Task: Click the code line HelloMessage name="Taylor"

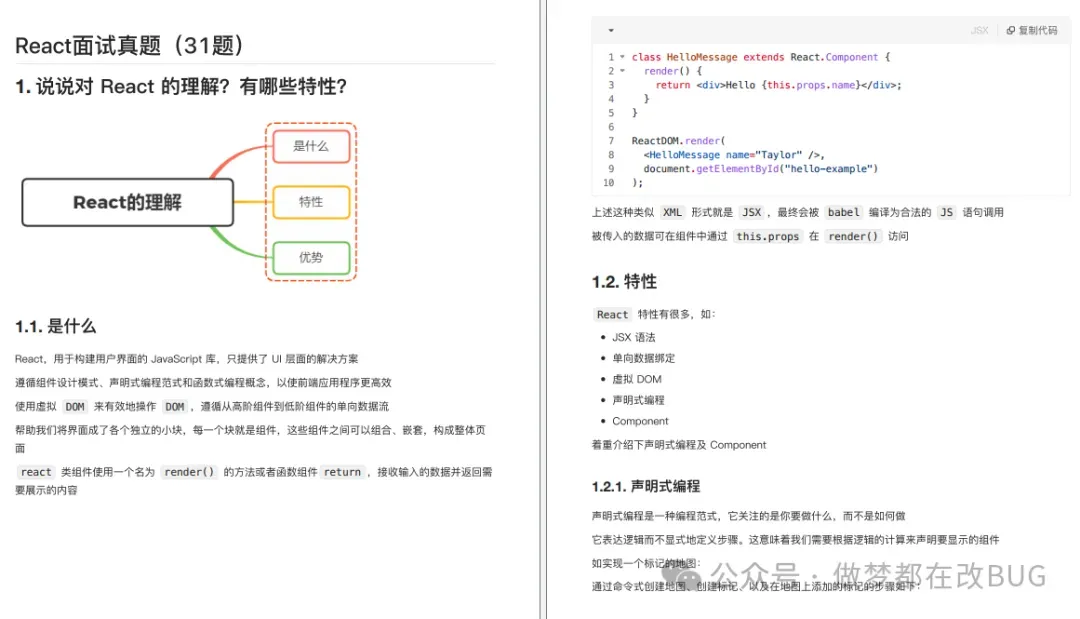Action: pos(734,155)
